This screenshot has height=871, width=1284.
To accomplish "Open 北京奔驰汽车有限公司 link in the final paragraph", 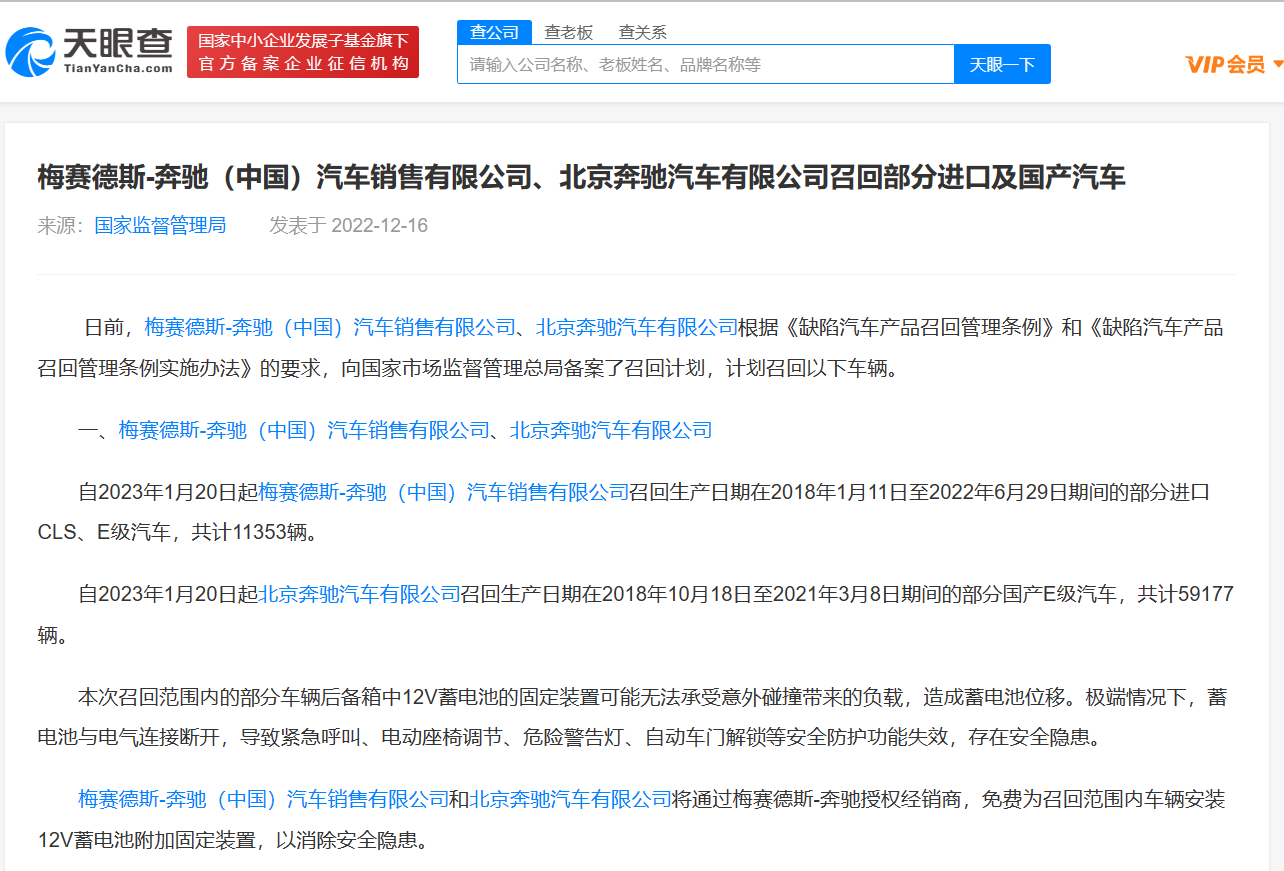I will (571, 799).
